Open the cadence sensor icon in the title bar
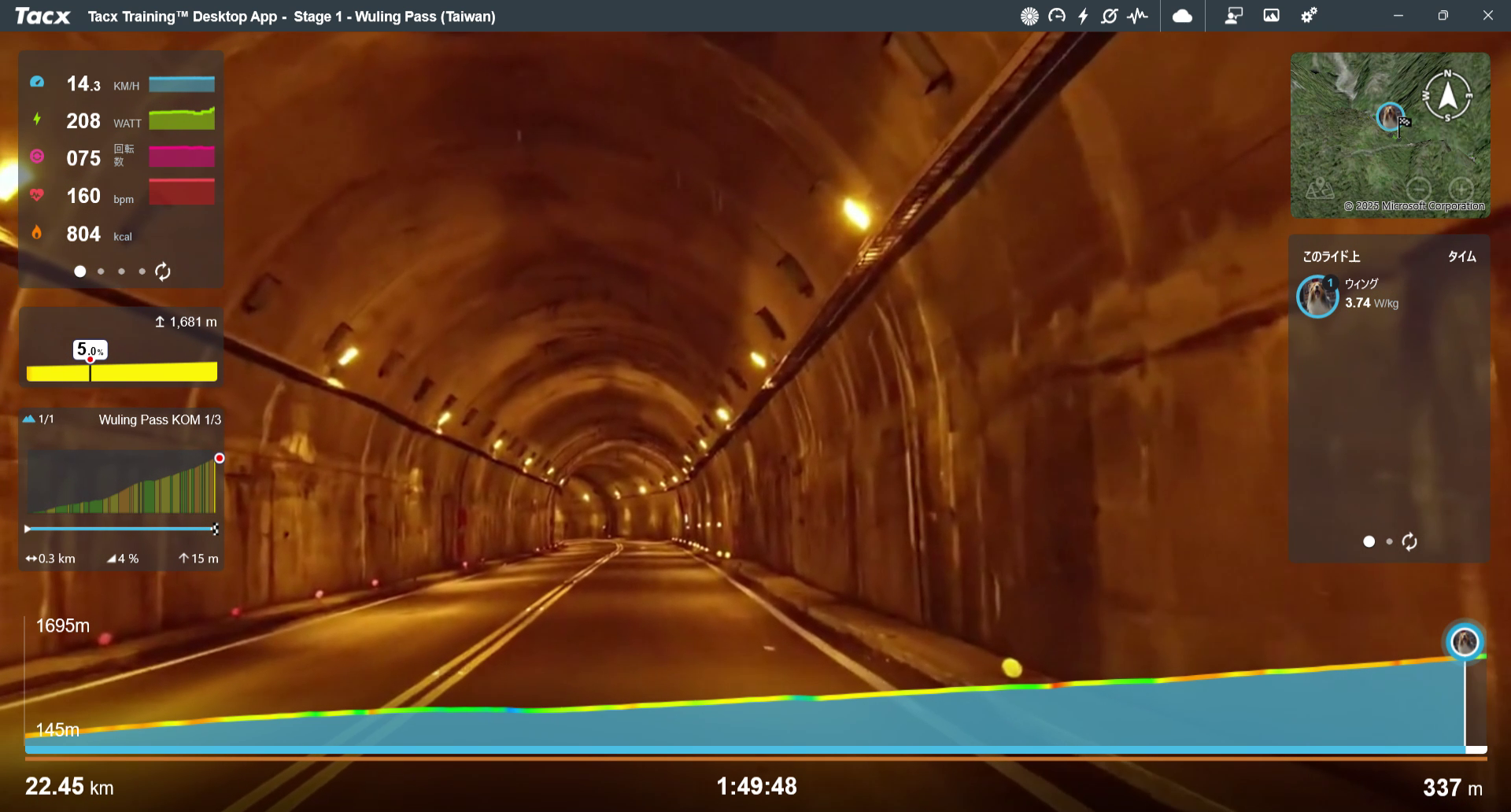Screen dimensions: 1511x812 tap(1110, 16)
